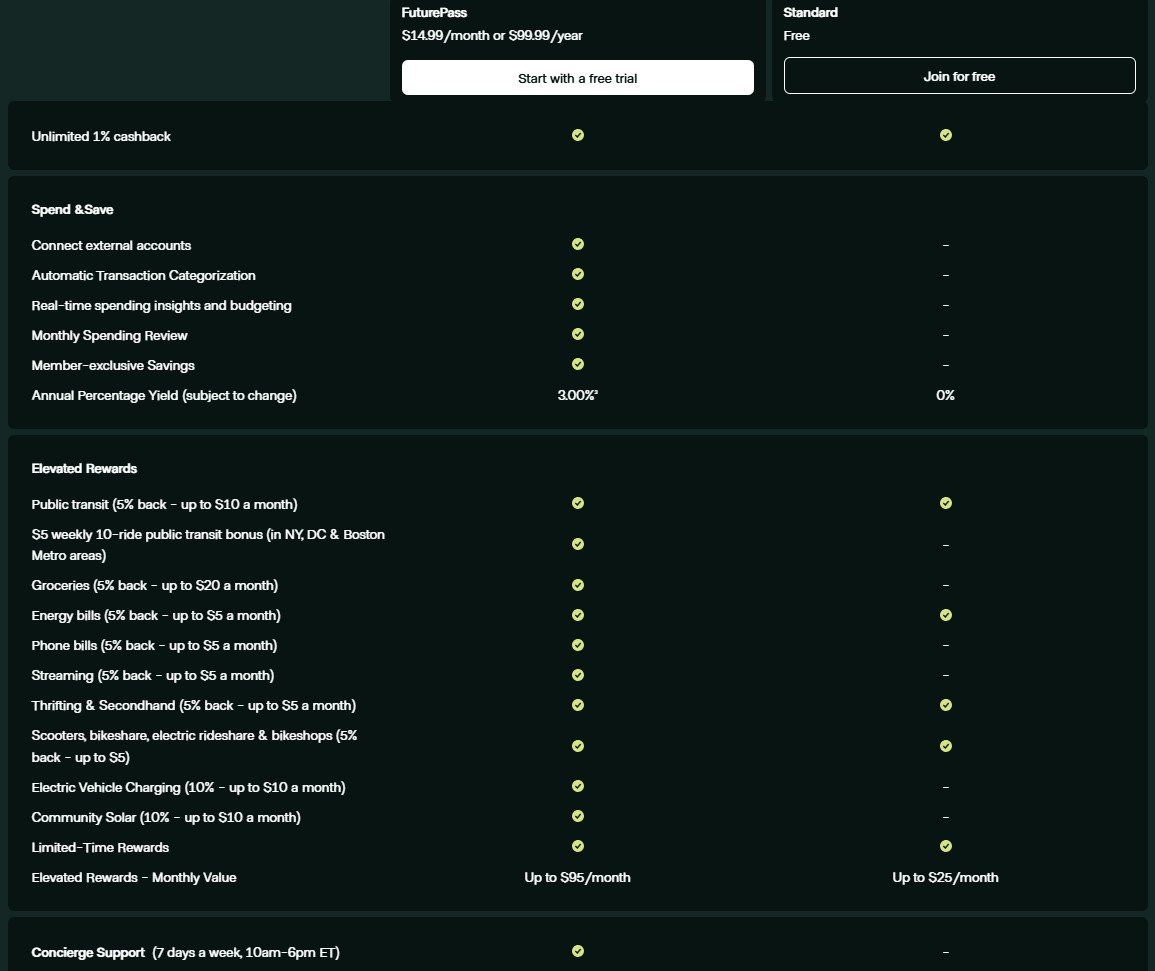Click the 'Member-exclusive Savings' label
Viewport: 1155px width, 971px height.
pyautogui.click(x=113, y=365)
